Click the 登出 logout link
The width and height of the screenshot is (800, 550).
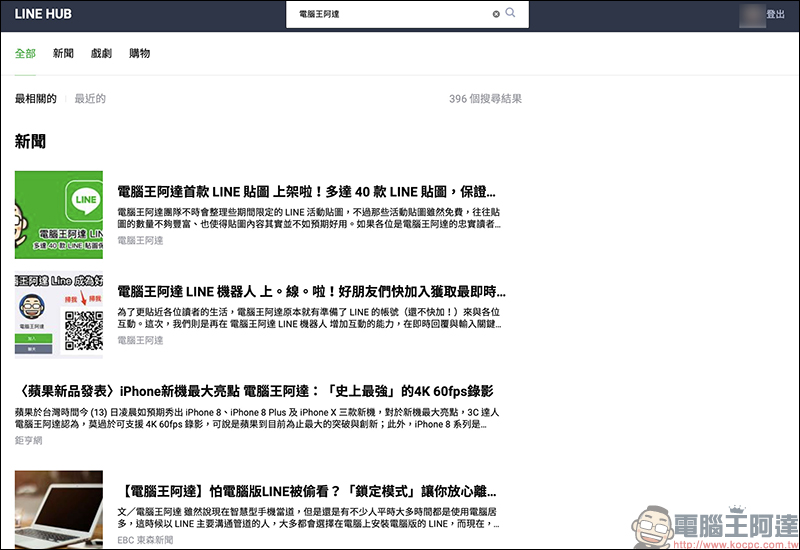(x=775, y=14)
